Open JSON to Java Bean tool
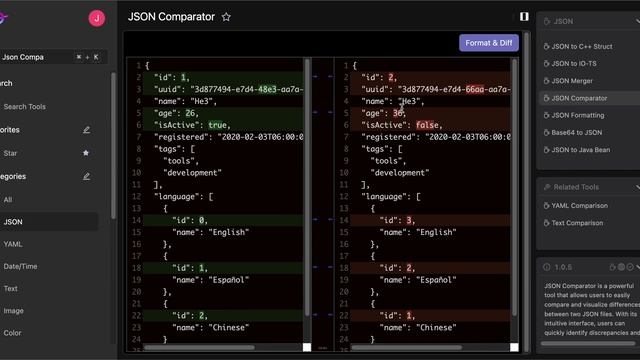Screen dimensions: 640x360 point(580,150)
